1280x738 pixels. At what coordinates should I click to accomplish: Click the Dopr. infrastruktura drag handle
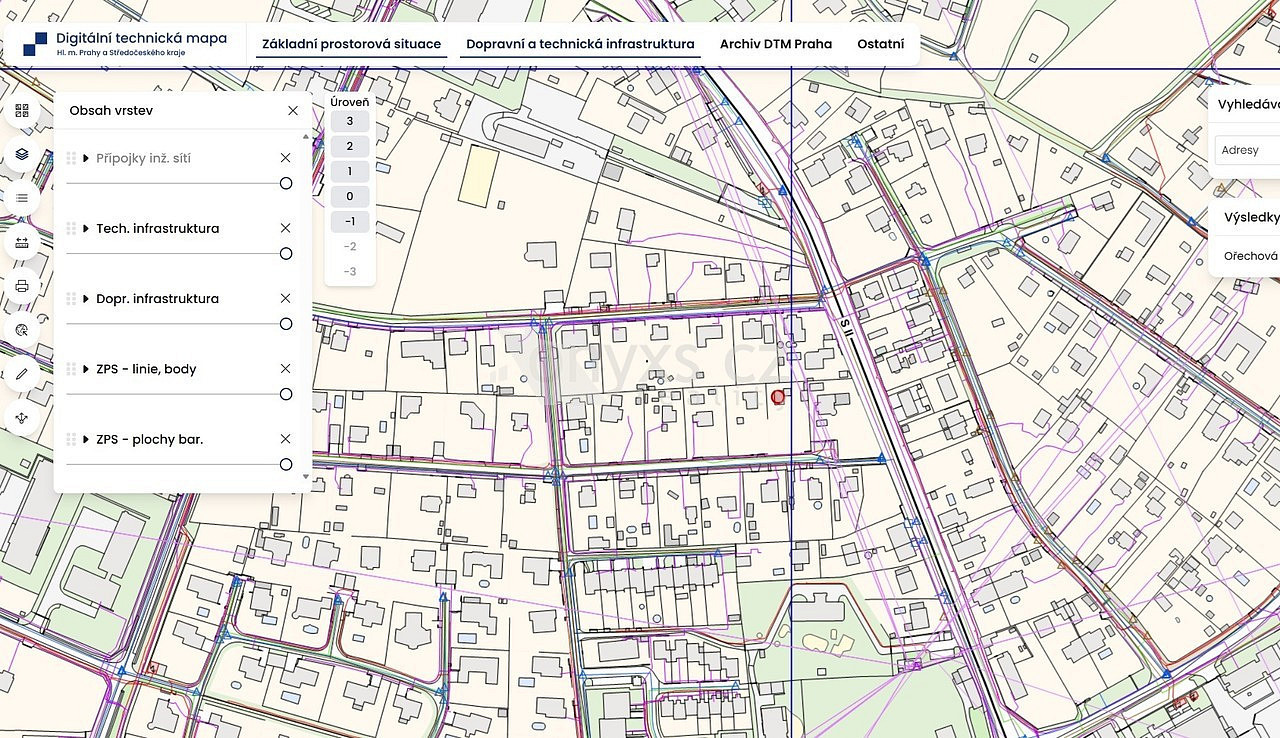tap(71, 298)
